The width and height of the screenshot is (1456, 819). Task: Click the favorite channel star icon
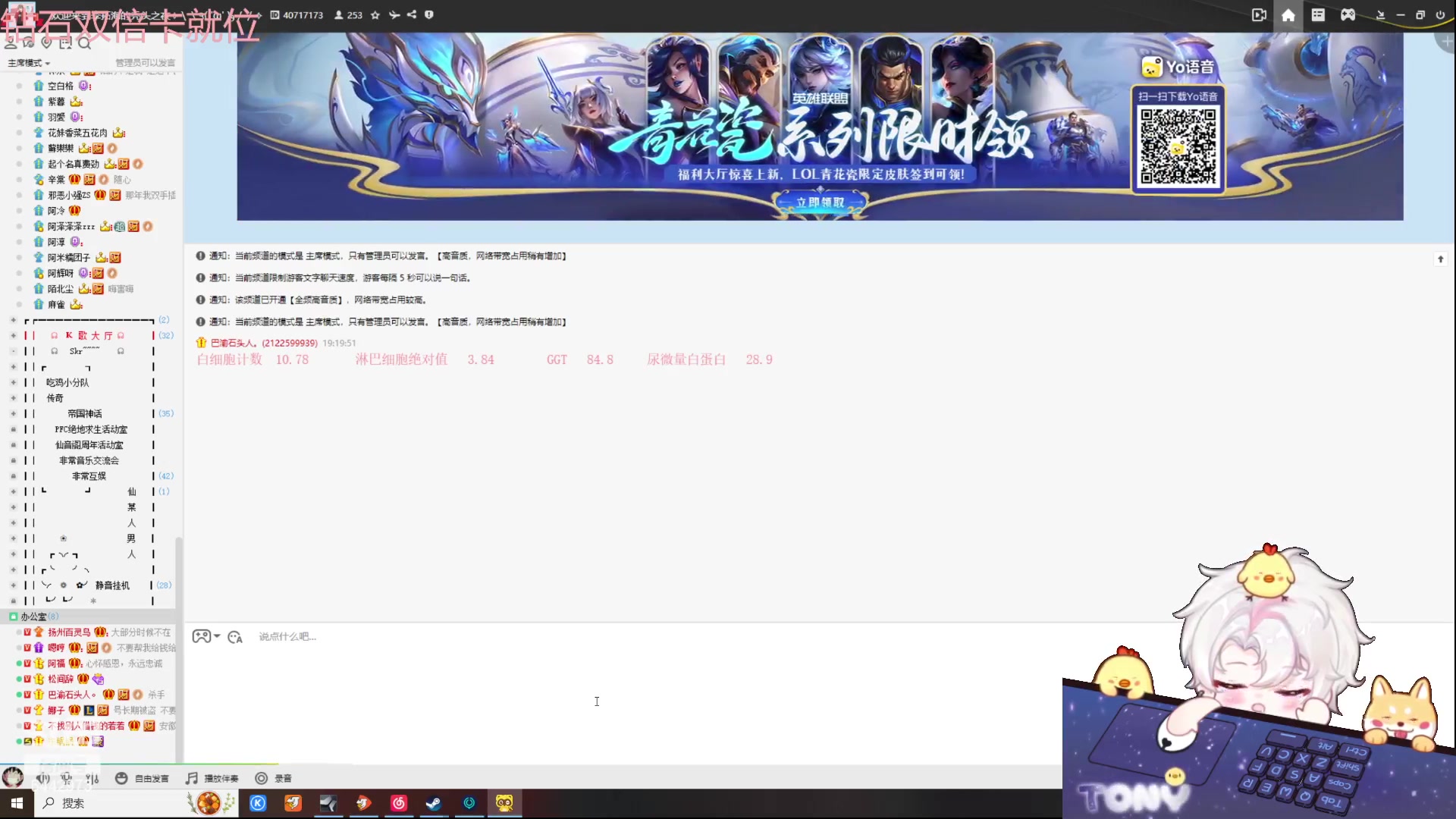[375, 15]
